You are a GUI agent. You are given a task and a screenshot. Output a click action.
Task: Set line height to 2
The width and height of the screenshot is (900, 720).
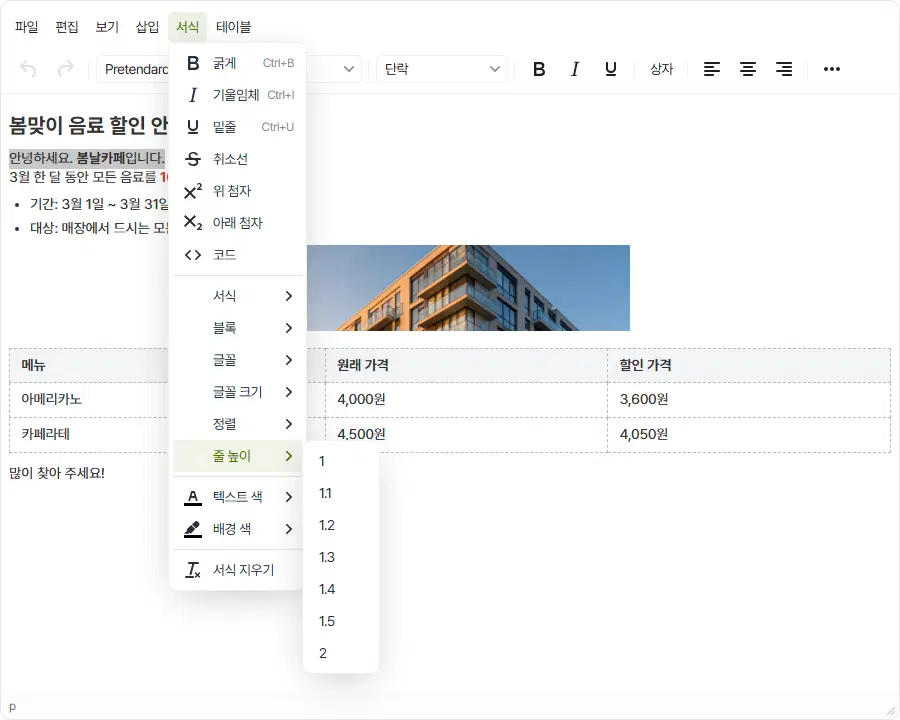(x=340, y=653)
